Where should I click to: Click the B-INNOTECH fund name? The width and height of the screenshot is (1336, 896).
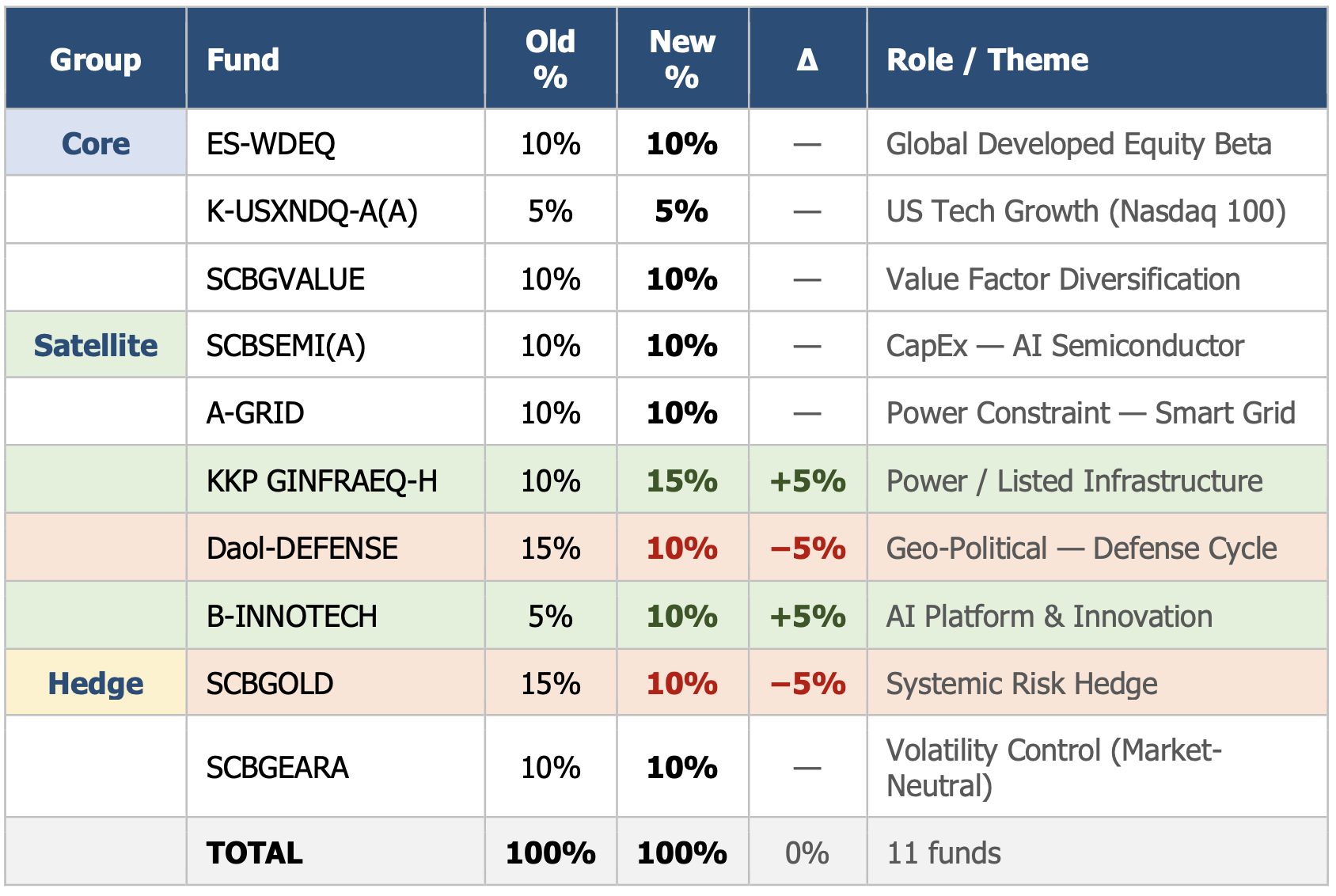tap(291, 616)
